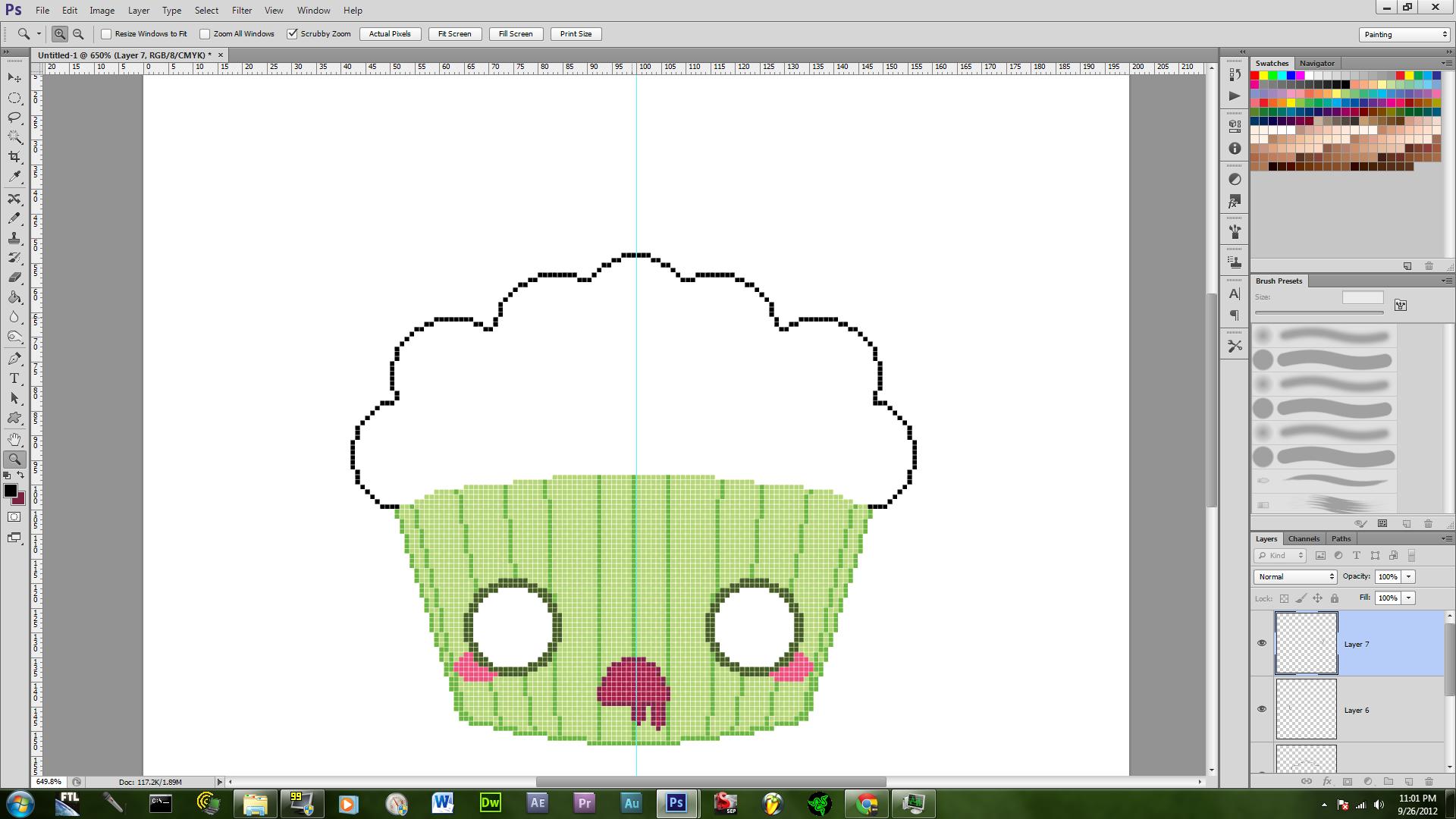Open the History panel icon
1456x819 pixels.
1235,76
